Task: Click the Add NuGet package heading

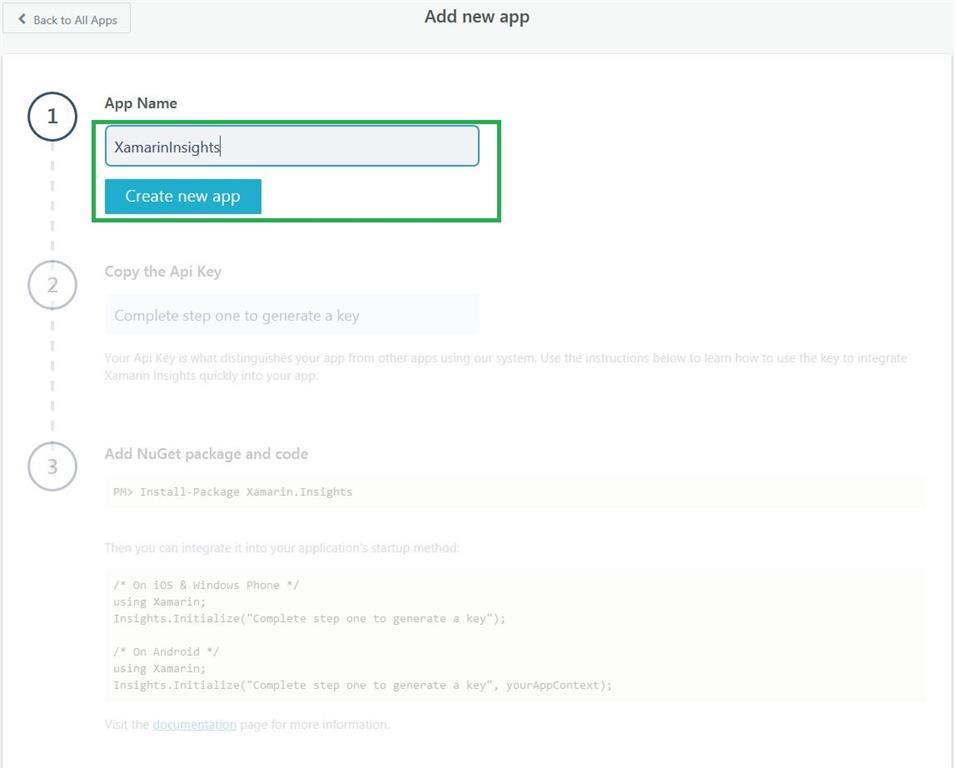Action: tap(206, 453)
